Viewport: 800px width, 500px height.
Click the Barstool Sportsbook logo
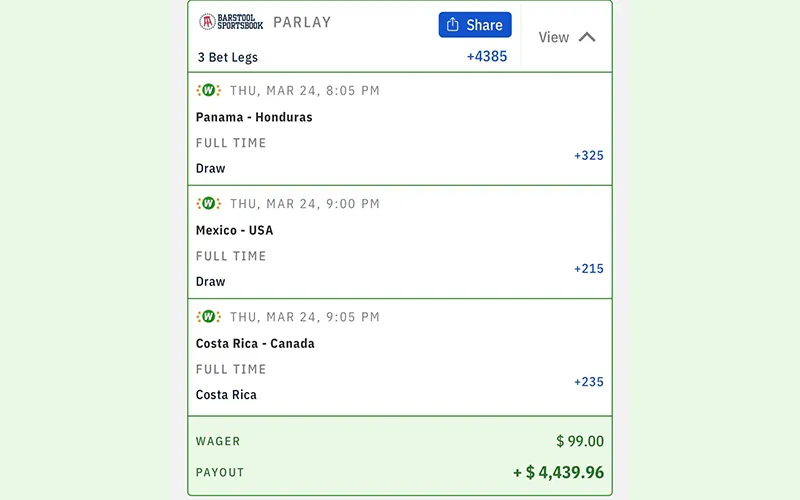coord(231,22)
